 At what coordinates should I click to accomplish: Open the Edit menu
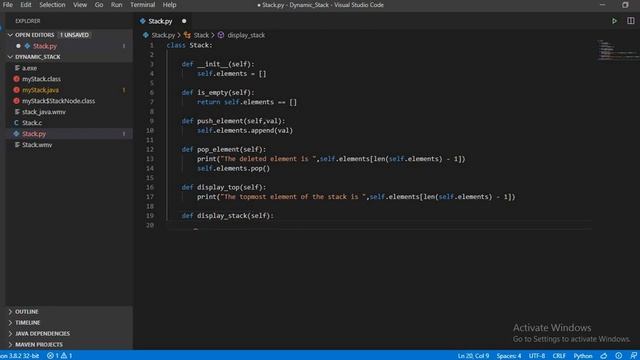click(26, 5)
